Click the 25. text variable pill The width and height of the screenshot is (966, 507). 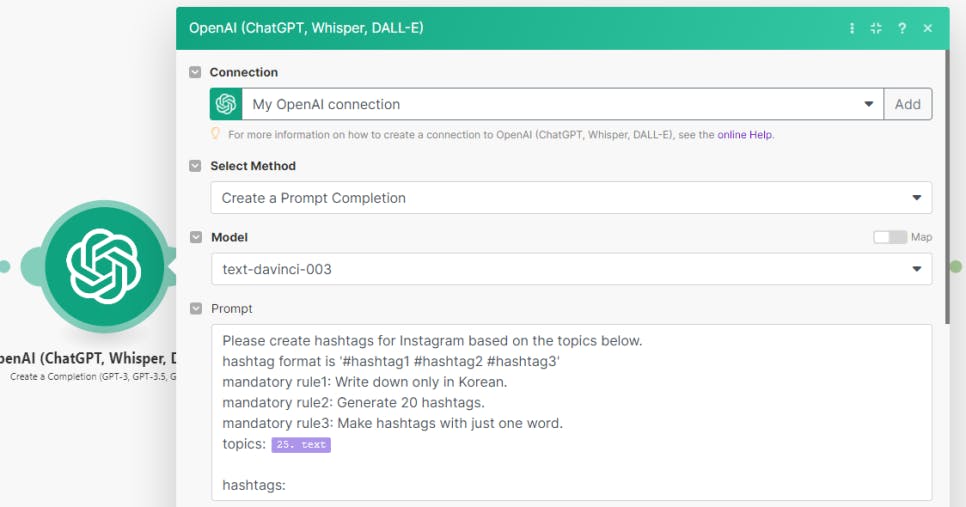click(301, 445)
